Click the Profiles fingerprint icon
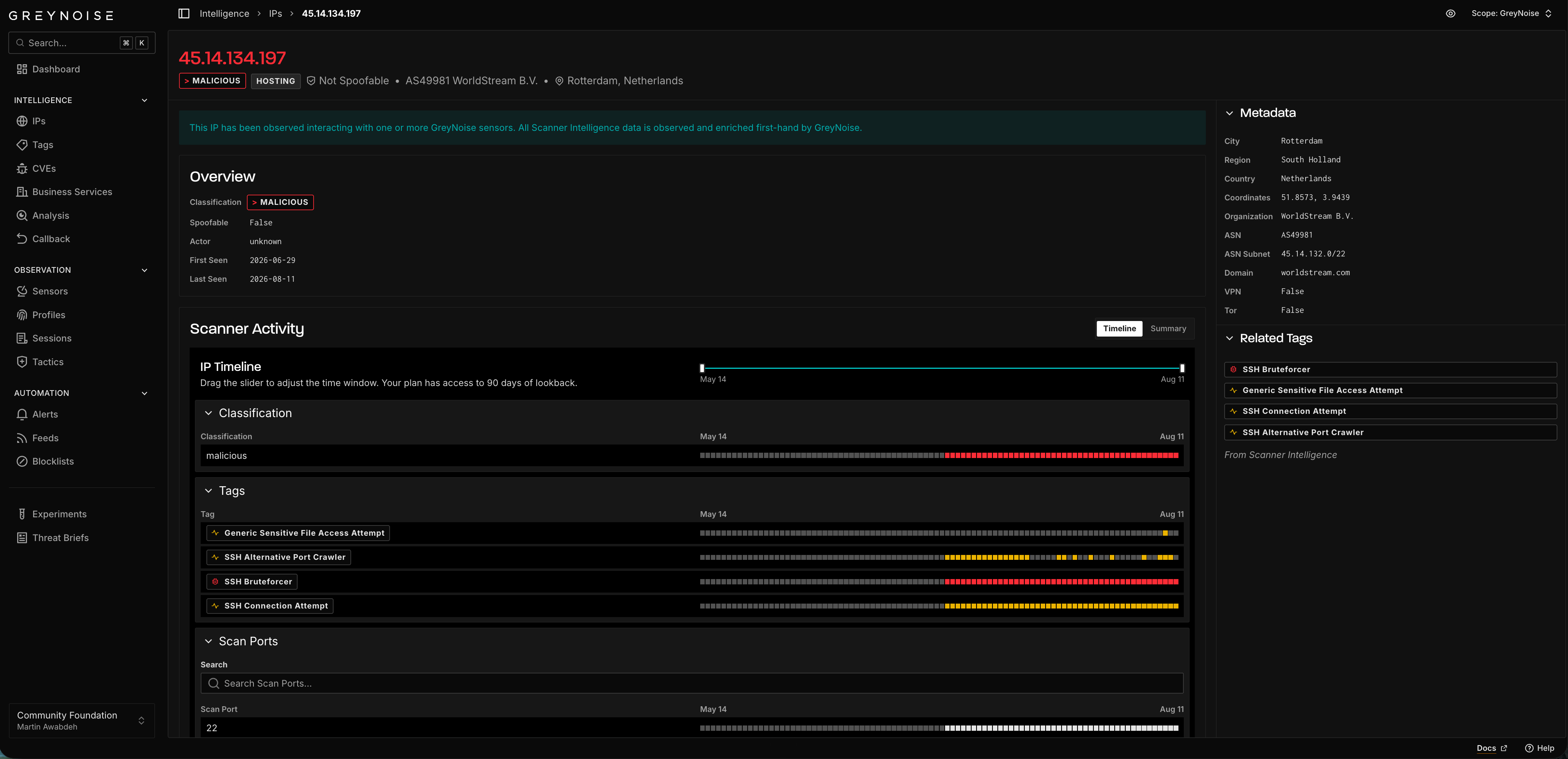Image resolution: width=1568 pixels, height=759 pixels. tap(22, 315)
